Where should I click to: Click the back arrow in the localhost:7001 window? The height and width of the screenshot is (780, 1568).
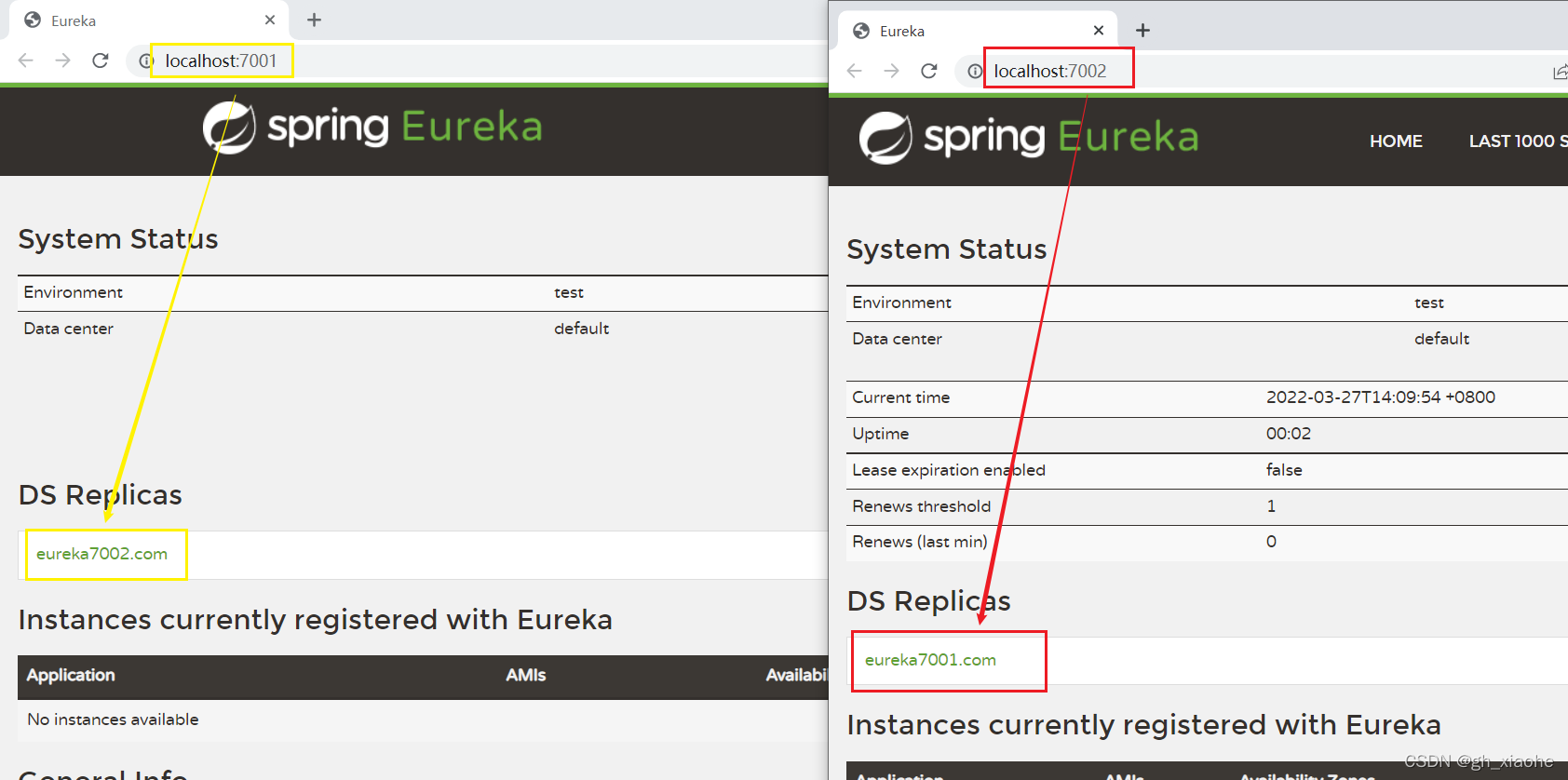coord(26,61)
